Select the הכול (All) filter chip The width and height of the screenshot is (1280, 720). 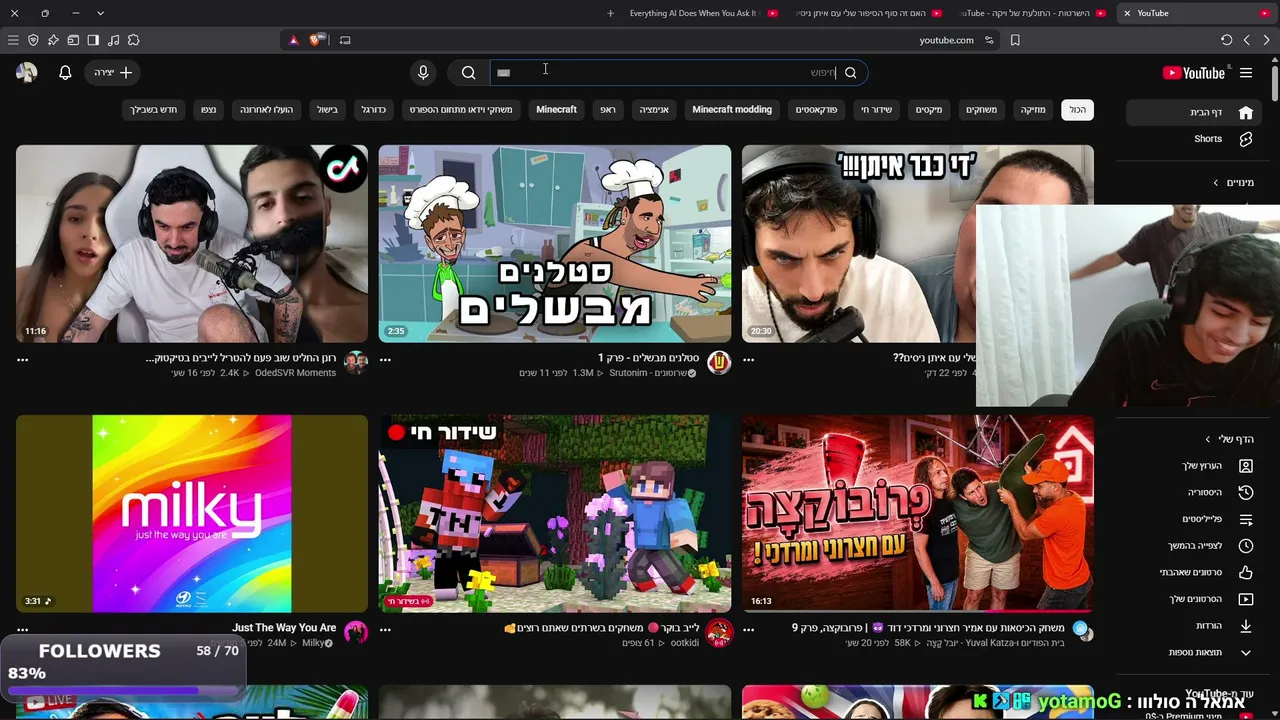tap(1077, 110)
